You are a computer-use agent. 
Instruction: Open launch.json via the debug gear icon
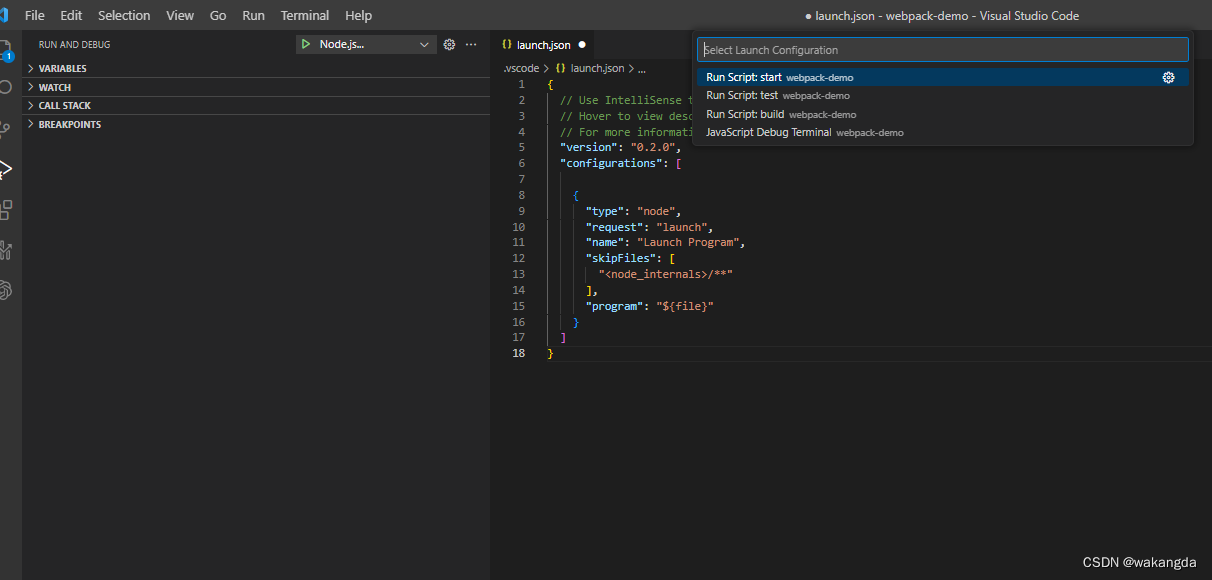(449, 44)
